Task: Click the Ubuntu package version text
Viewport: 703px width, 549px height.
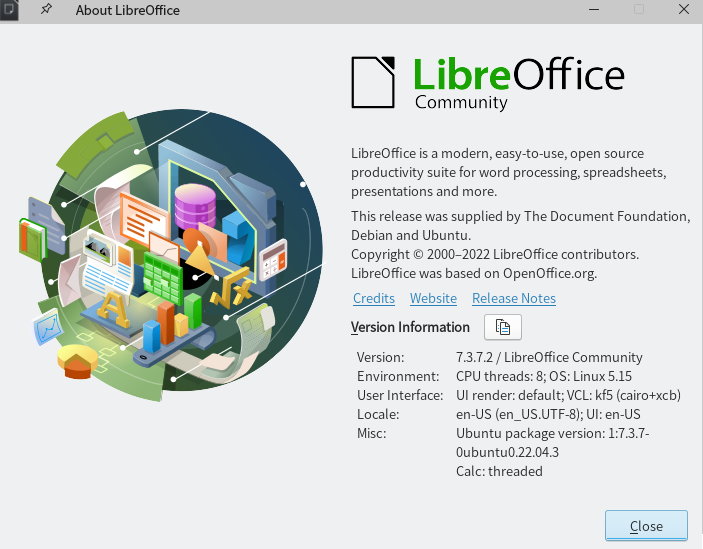Action: (x=552, y=443)
